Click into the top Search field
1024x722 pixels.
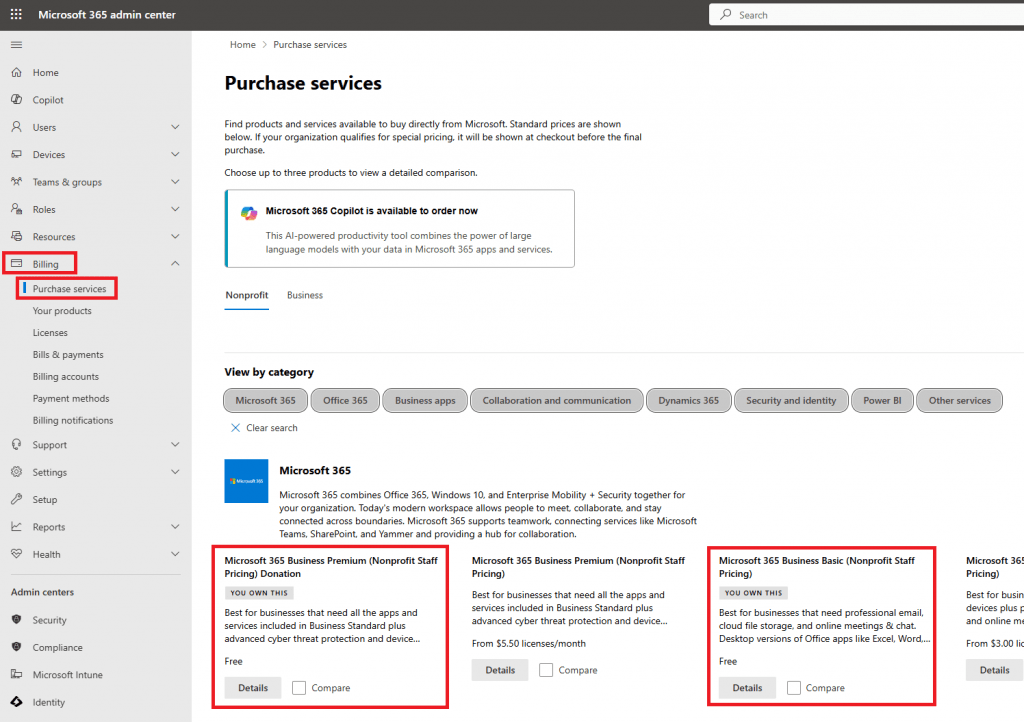[867, 14]
